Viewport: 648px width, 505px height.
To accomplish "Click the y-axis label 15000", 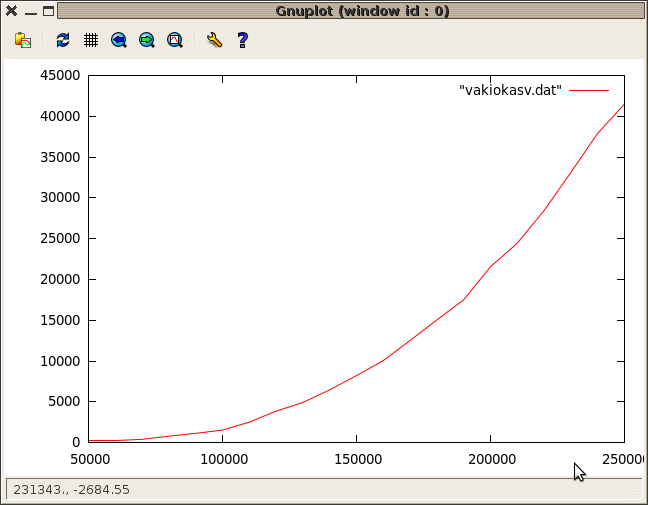I will coord(60,320).
